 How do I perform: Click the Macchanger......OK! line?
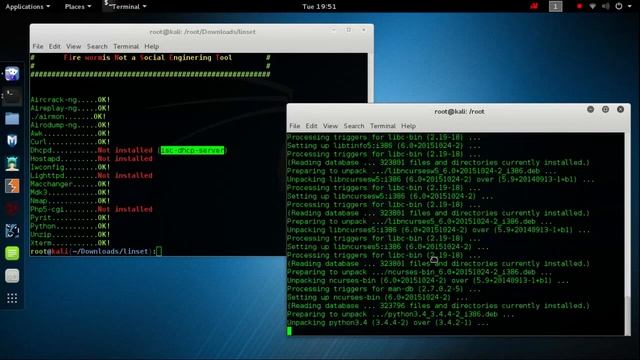point(70,184)
